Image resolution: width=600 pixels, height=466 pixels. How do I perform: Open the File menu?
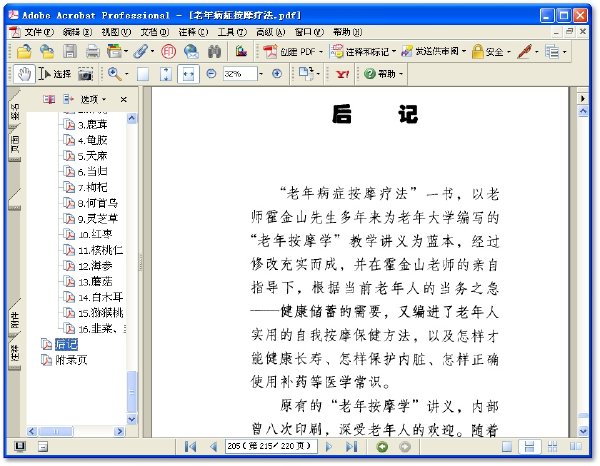(39, 32)
